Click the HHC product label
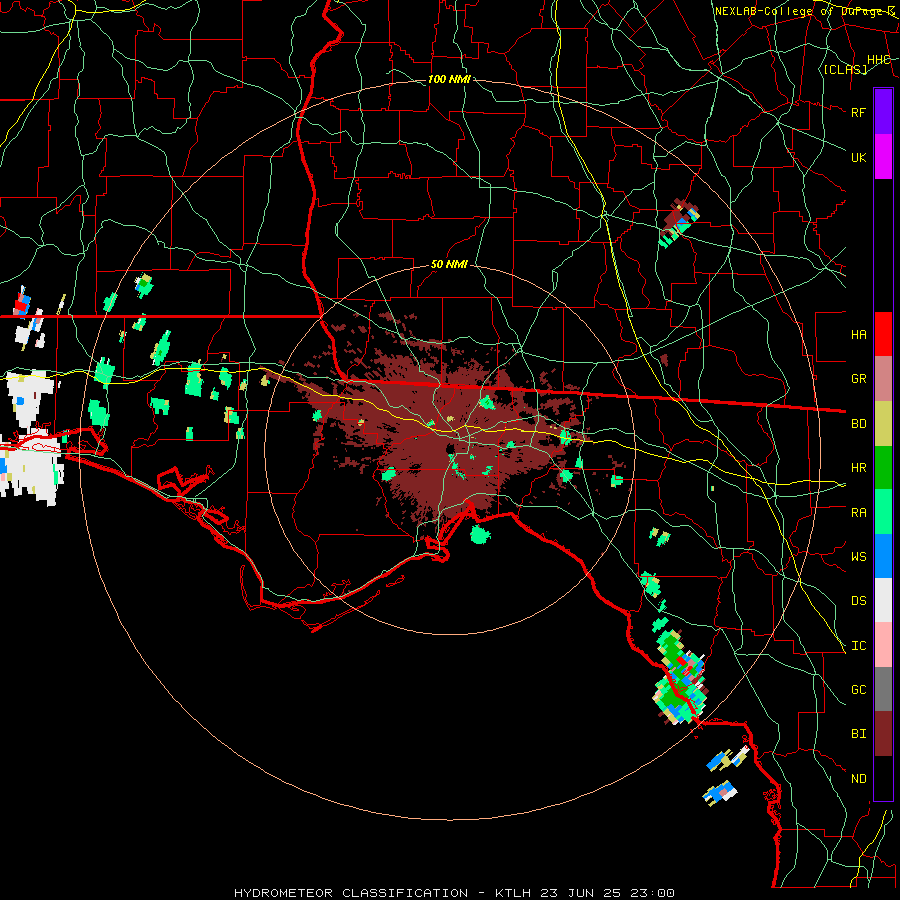 click(x=878, y=60)
